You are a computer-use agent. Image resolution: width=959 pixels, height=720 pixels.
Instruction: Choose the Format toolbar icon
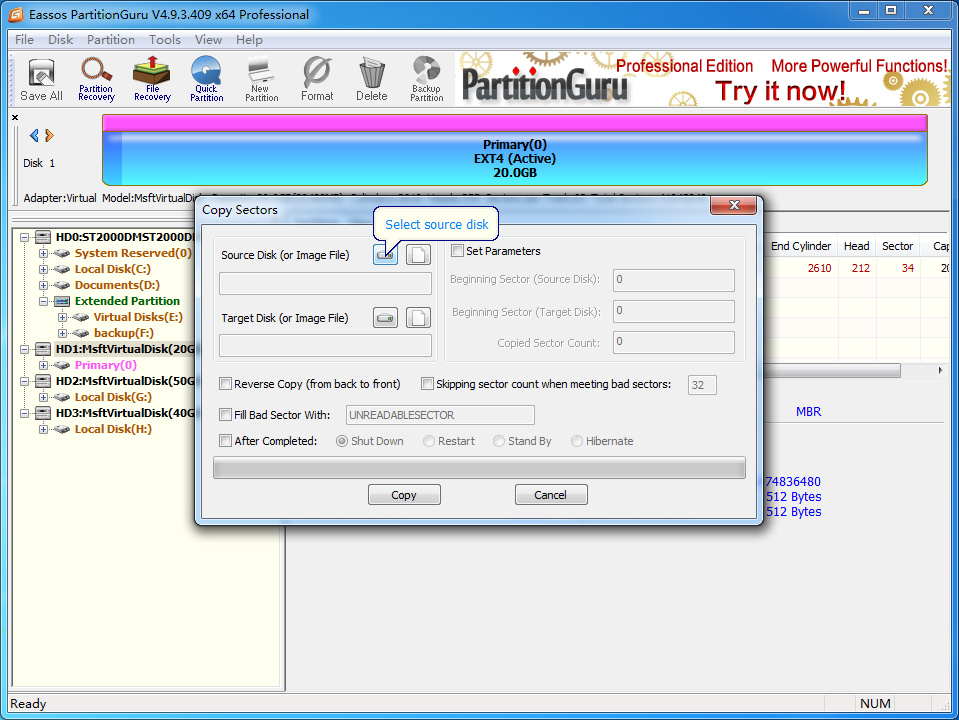(x=317, y=80)
